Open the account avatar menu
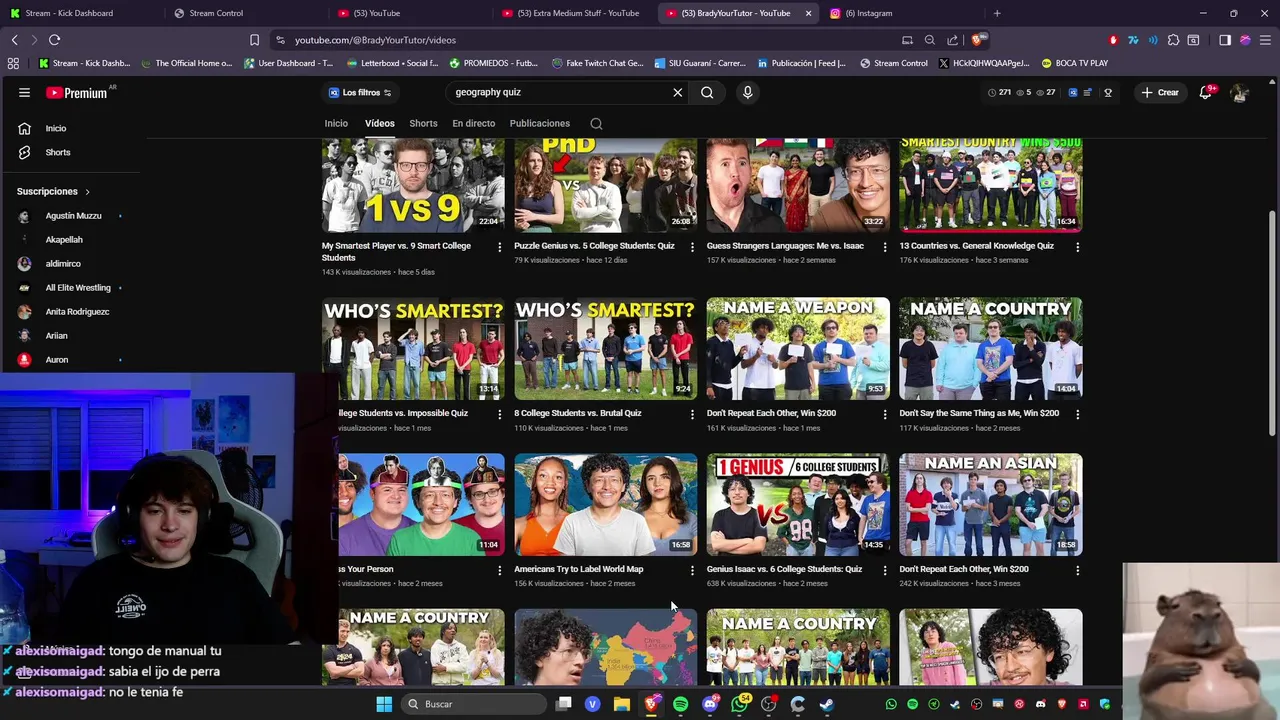 [1239, 92]
